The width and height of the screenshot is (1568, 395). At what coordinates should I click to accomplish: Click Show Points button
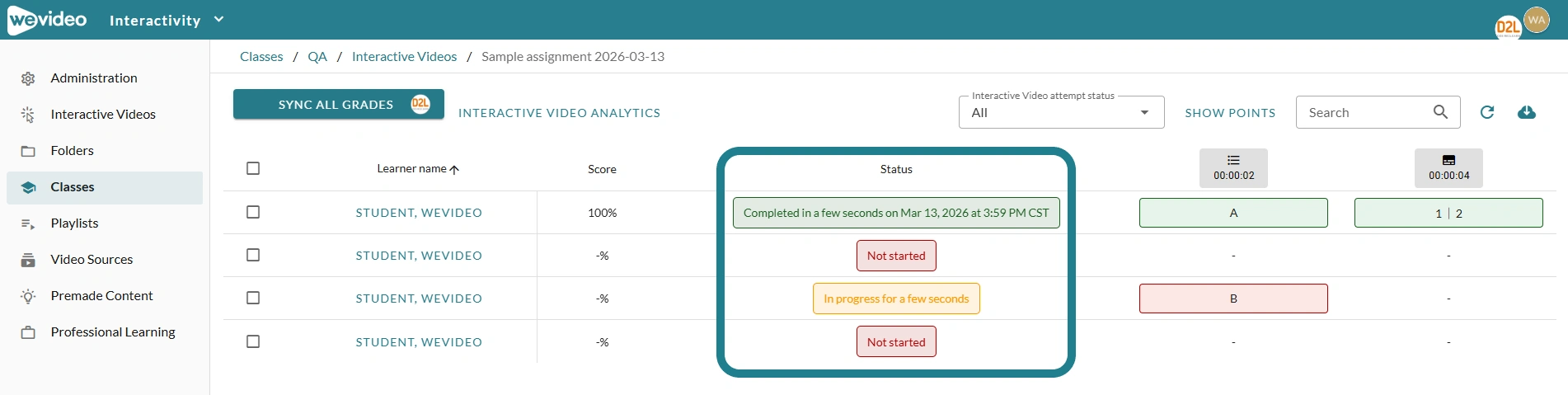point(1230,113)
